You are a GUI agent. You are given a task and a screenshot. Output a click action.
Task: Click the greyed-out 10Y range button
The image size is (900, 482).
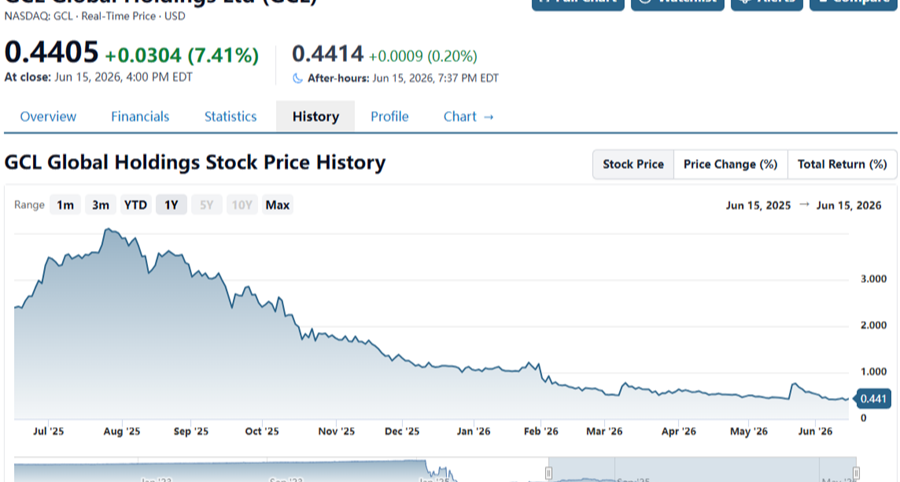[x=242, y=205]
